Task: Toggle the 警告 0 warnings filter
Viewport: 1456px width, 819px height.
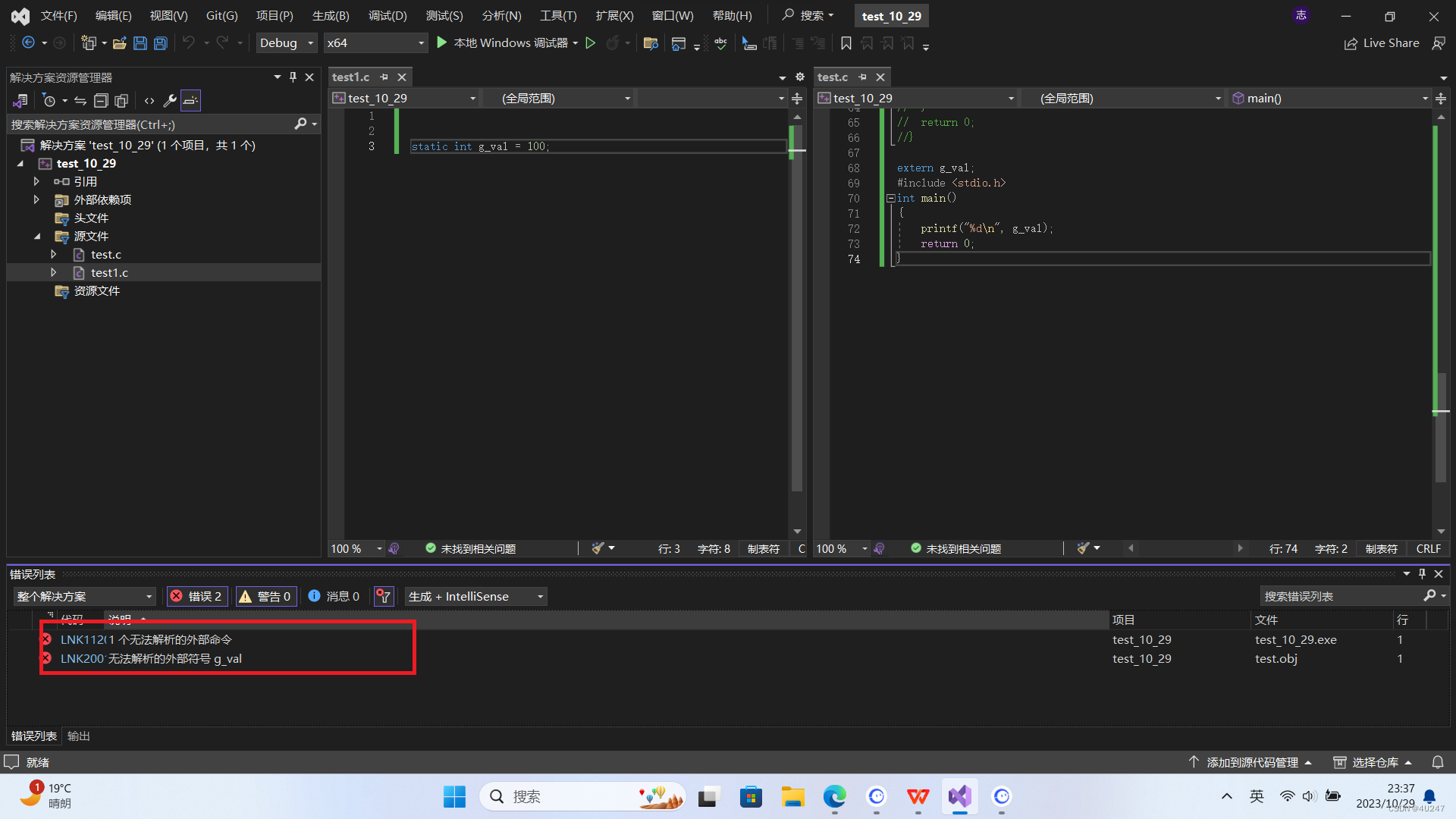Action: 265,597
